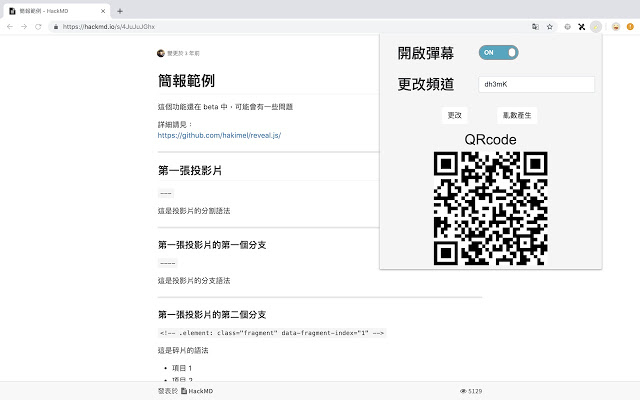Click the HackMD link in the footer

pos(197,391)
